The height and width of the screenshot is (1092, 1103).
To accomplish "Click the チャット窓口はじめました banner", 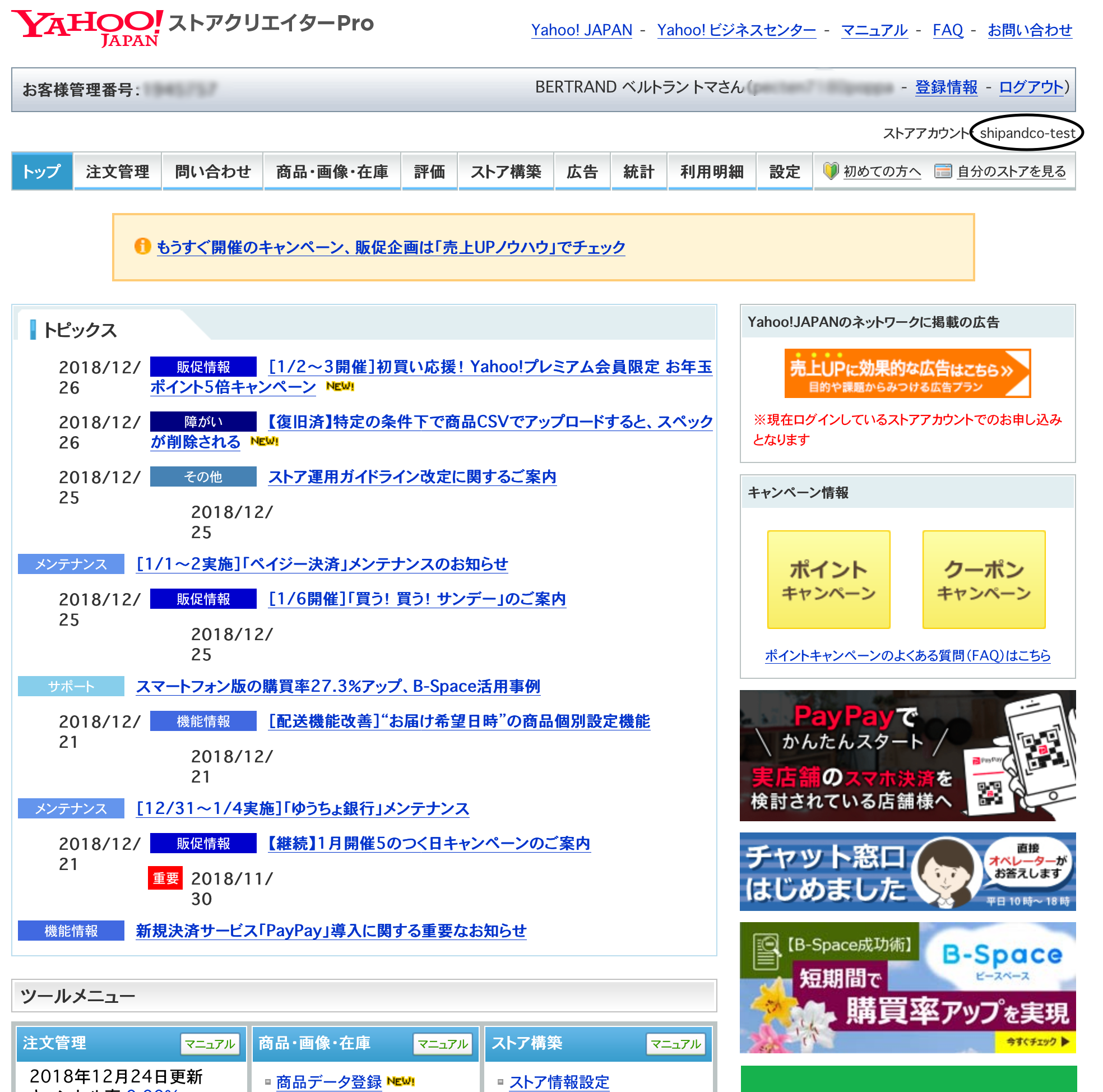I will tap(908, 872).
